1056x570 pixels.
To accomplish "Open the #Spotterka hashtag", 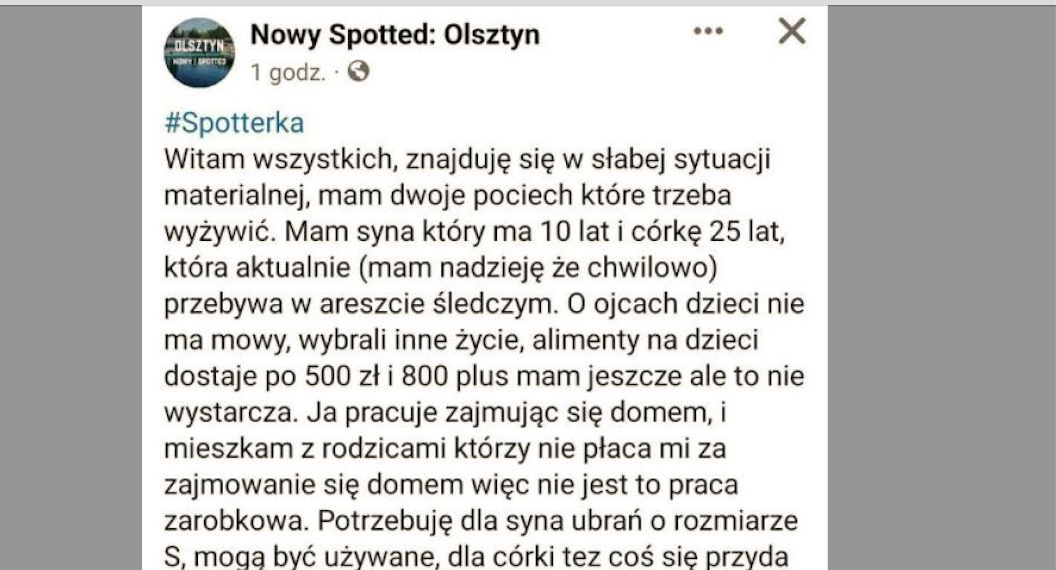I will [233, 124].
